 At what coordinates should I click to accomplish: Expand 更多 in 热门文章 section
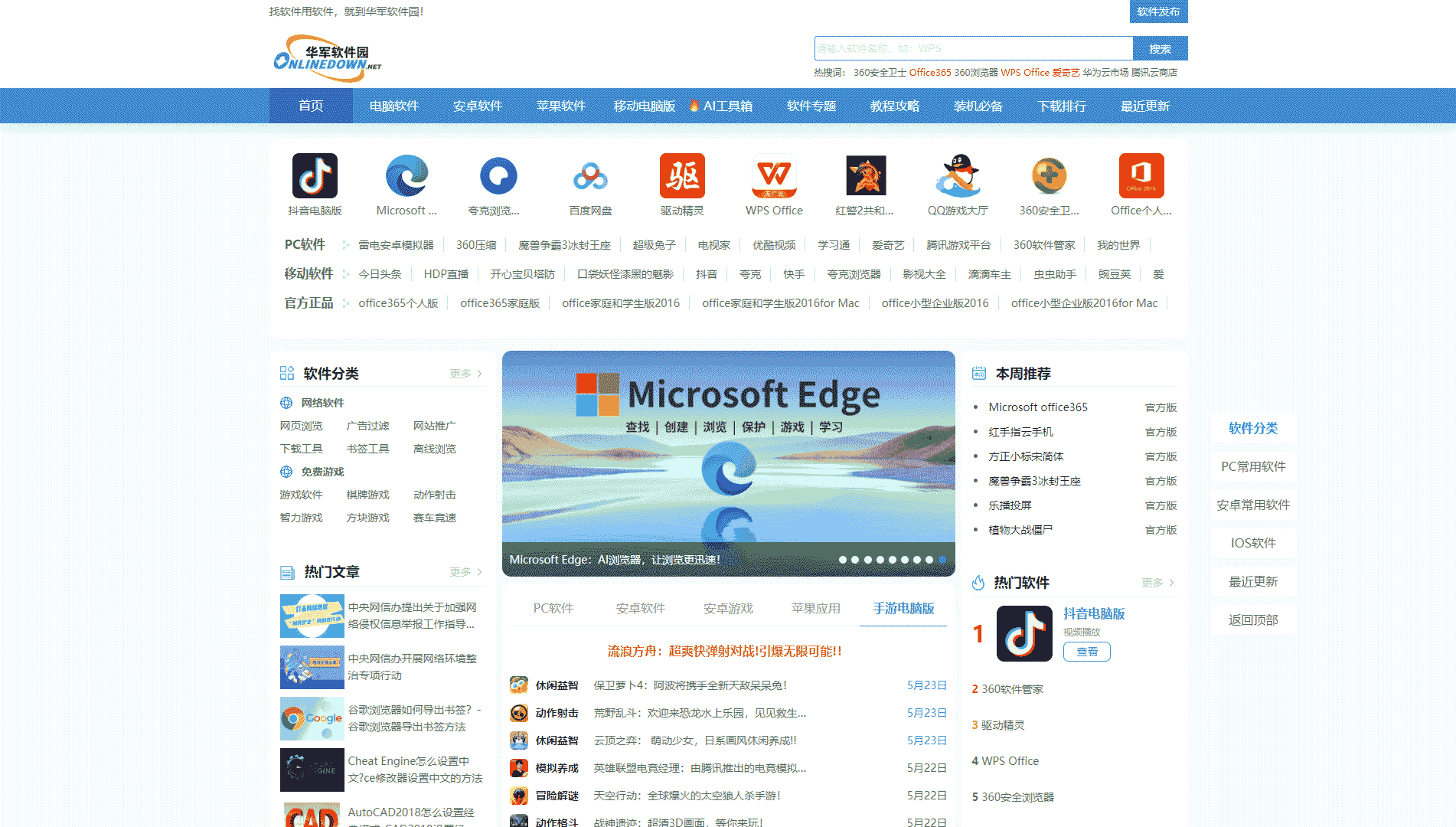tap(465, 572)
